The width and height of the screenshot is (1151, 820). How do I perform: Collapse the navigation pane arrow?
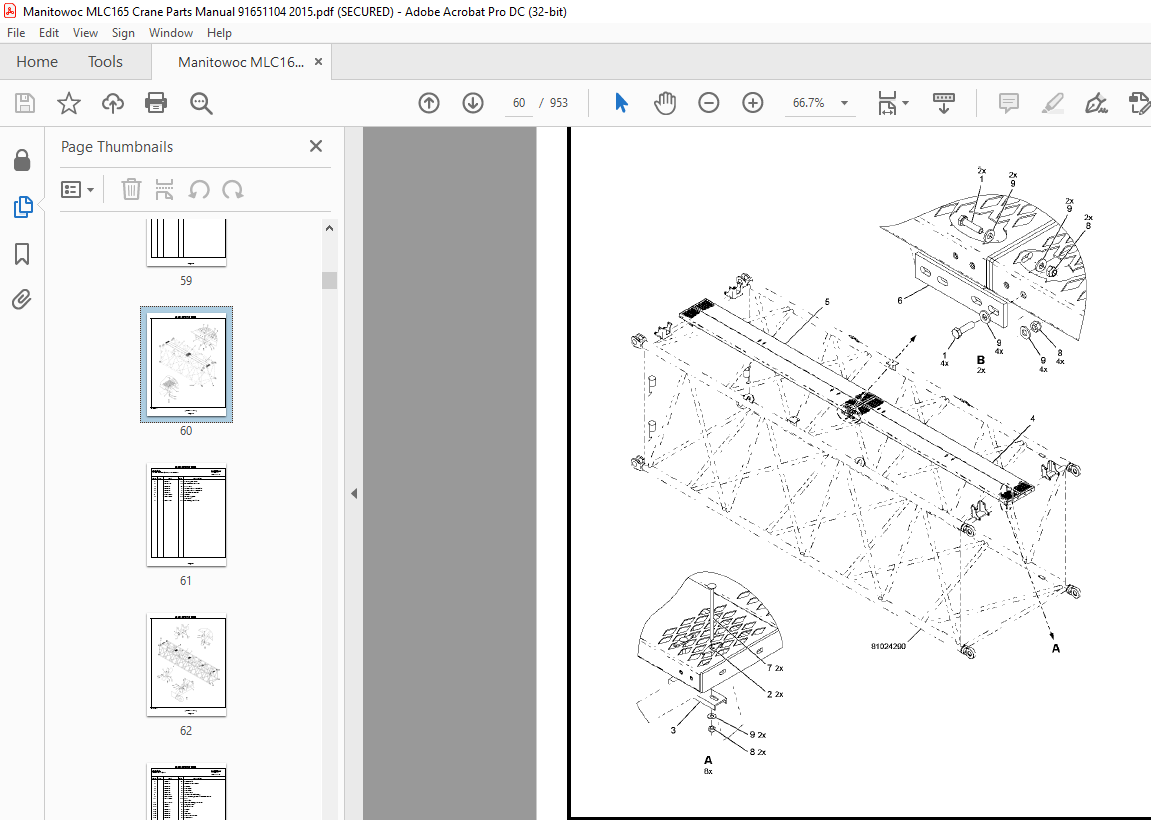[354, 493]
